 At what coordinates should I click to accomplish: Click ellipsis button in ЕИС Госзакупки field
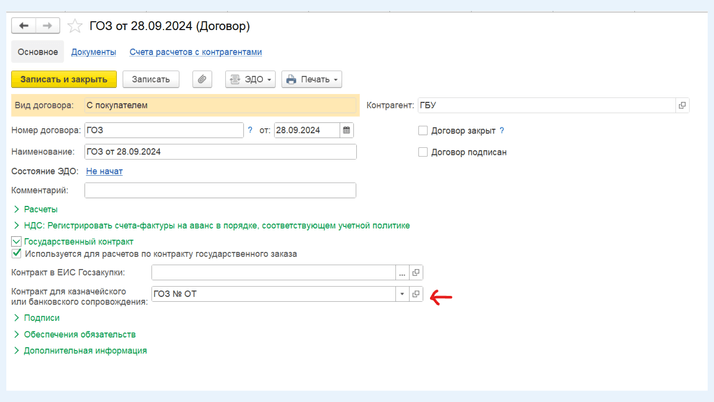coord(402,272)
